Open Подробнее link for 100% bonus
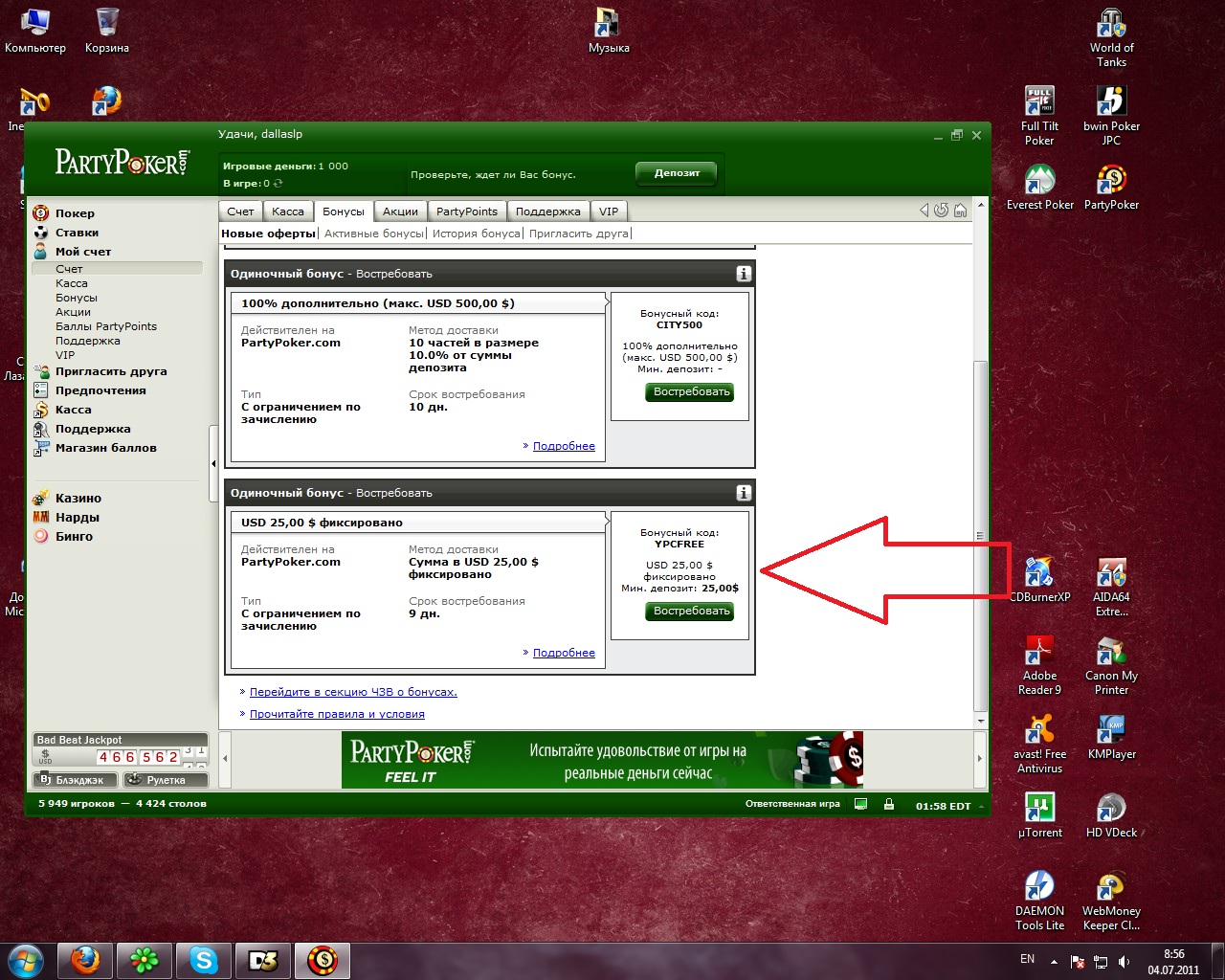This screenshot has height=980, width=1225. [x=564, y=446]
